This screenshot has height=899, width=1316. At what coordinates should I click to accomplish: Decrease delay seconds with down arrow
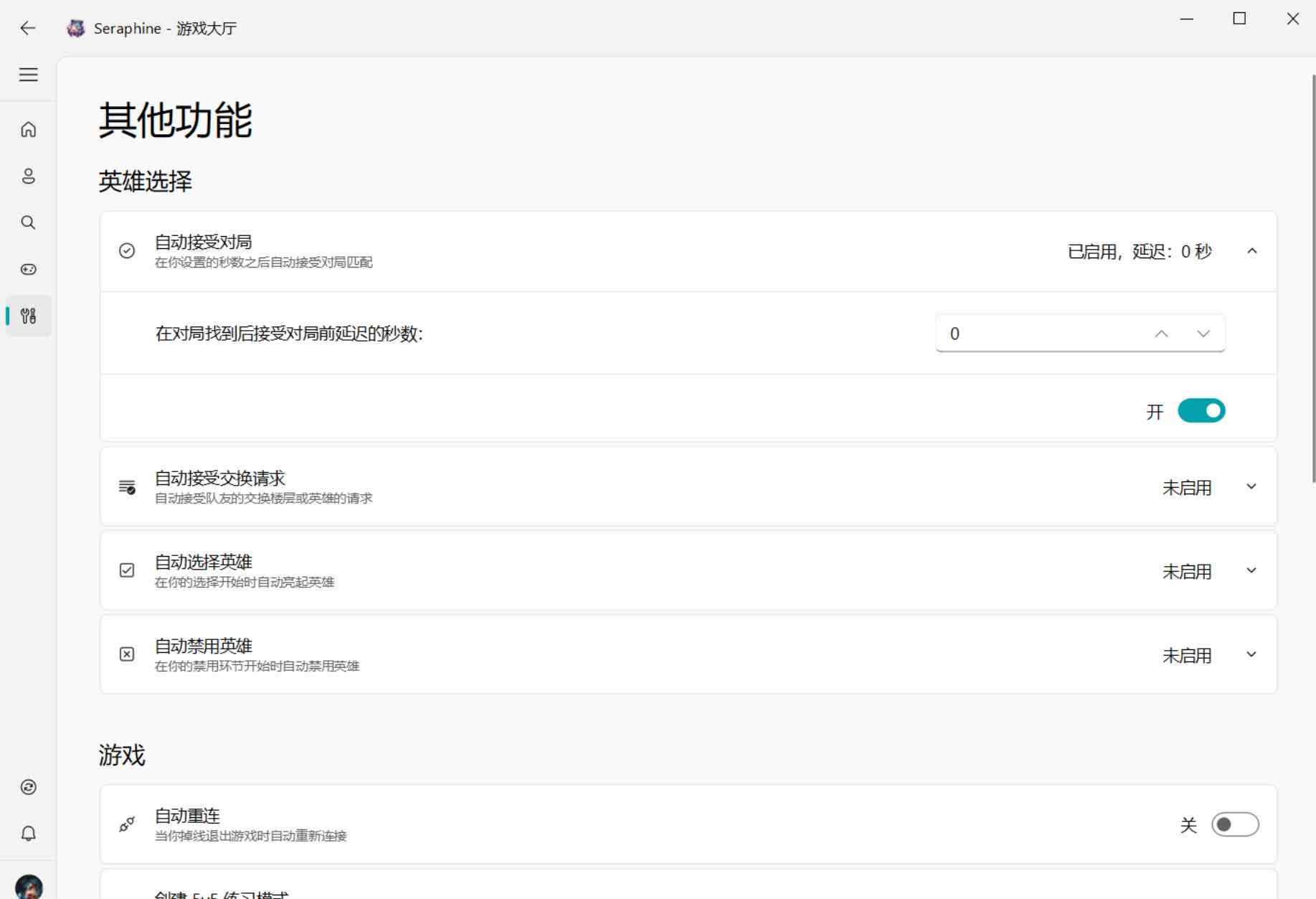1203,334
